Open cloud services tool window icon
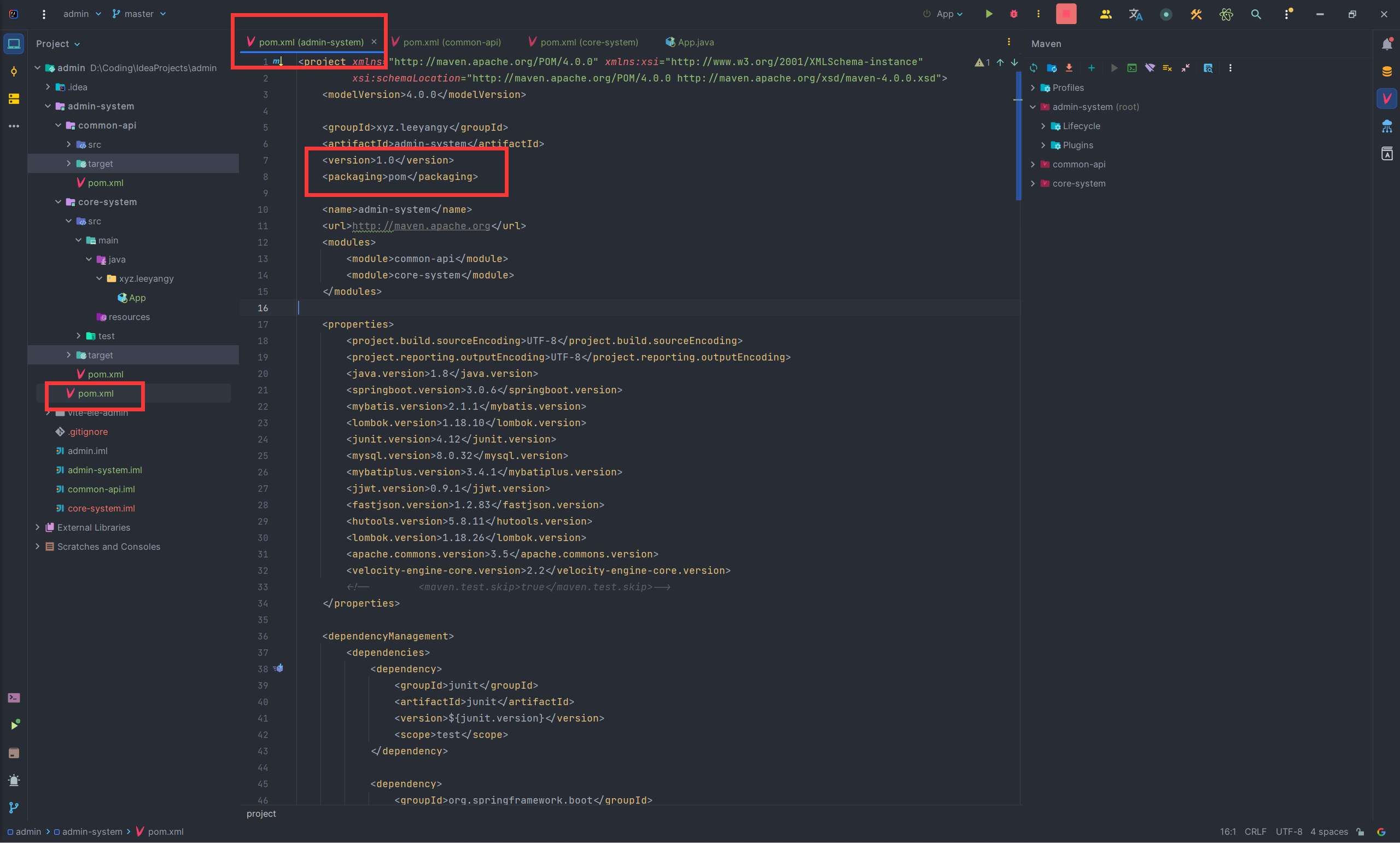 (x=1387, y=126)
